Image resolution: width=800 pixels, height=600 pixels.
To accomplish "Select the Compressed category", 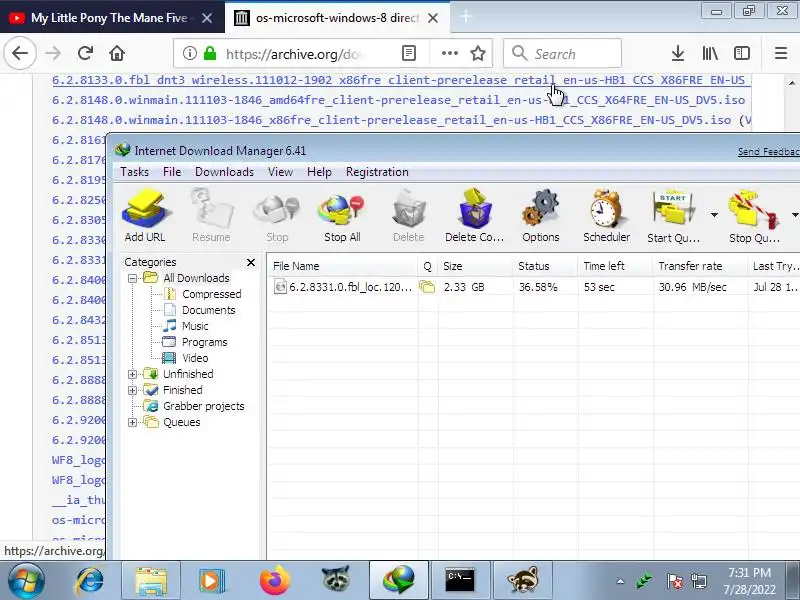I will (211, 294).
